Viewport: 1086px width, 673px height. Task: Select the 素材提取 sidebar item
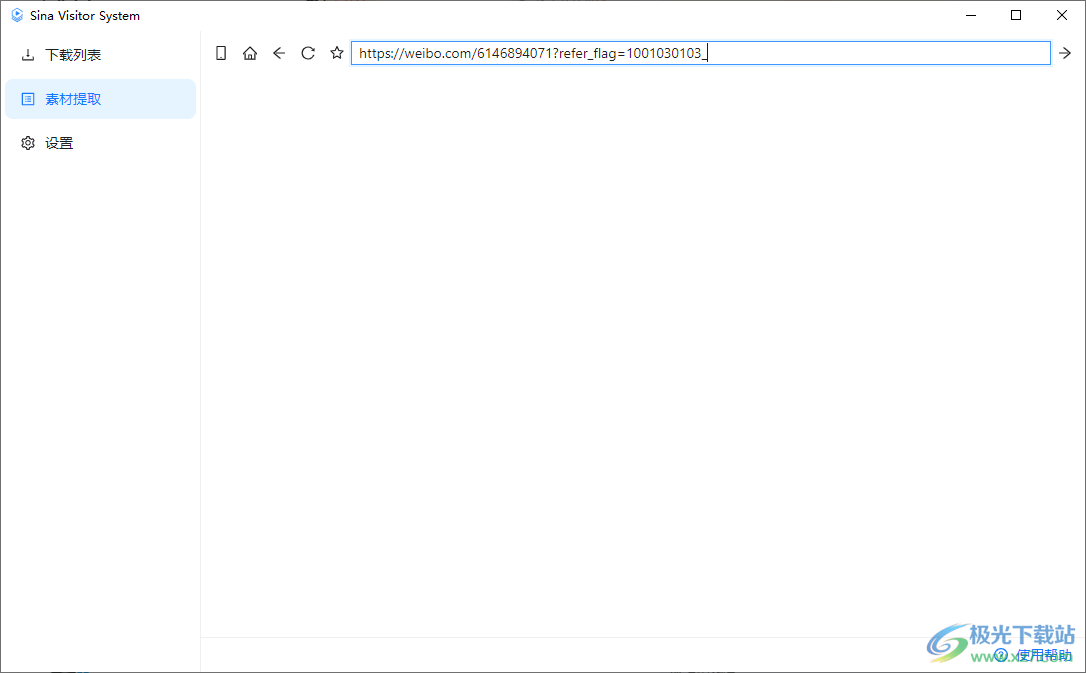click(x=100, y=99)
